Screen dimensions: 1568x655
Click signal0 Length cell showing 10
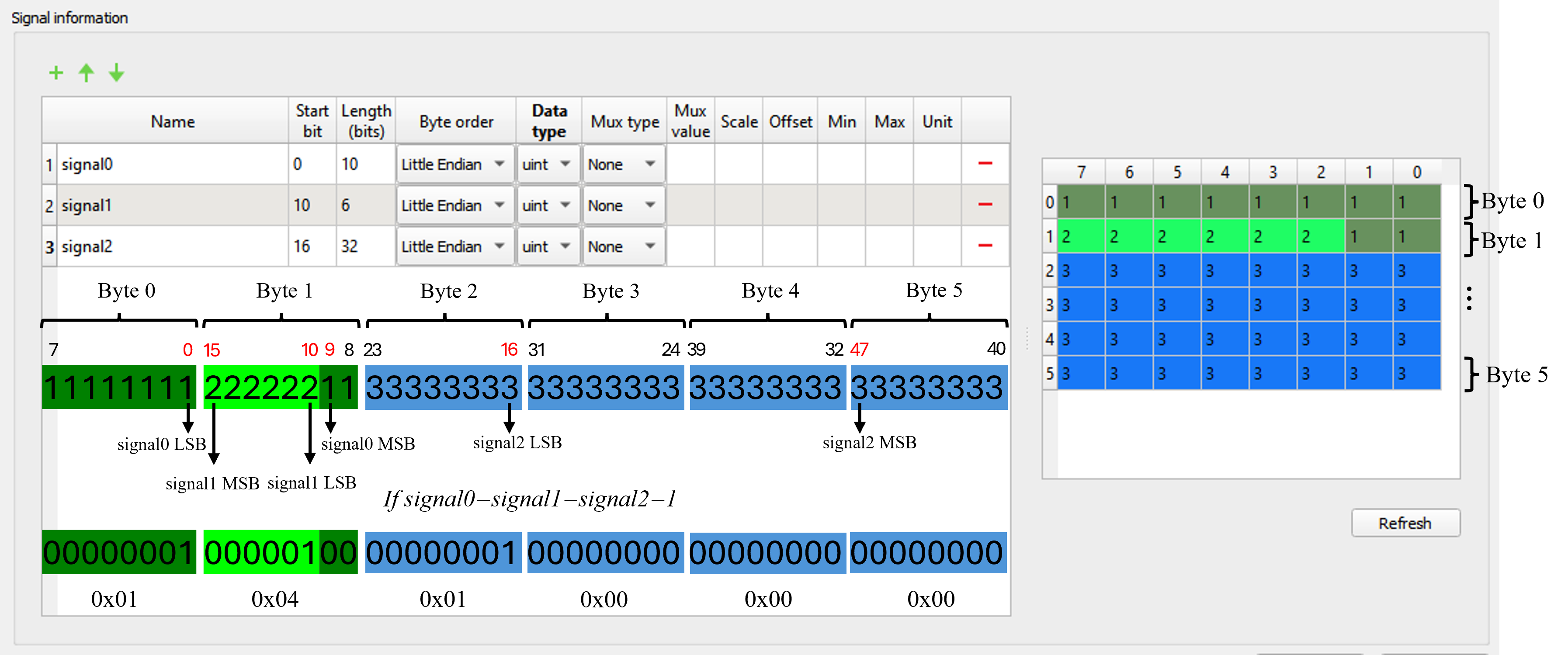pos(365,164)
